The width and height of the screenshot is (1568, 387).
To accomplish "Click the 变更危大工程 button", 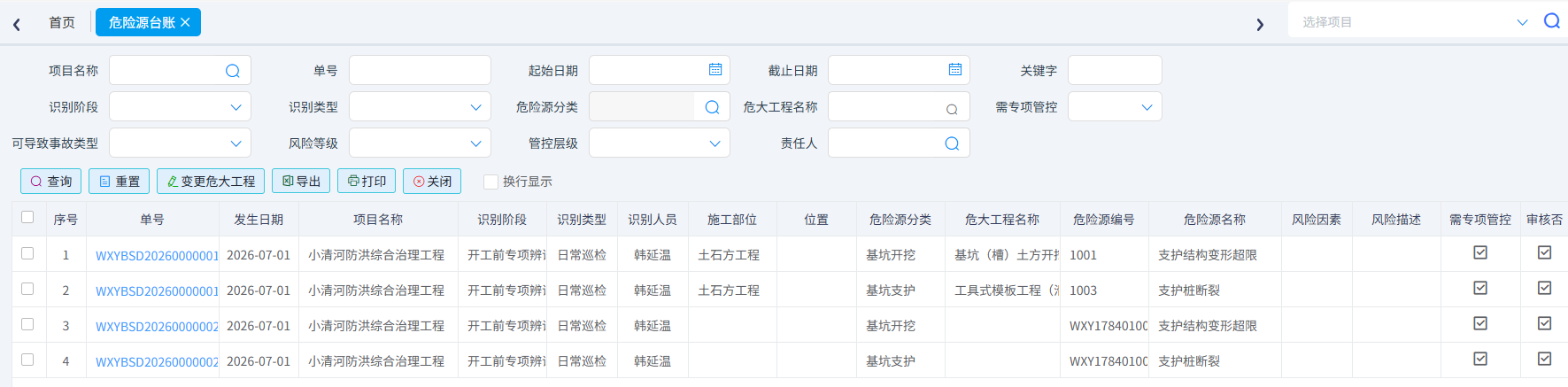I will coord(211,181).
